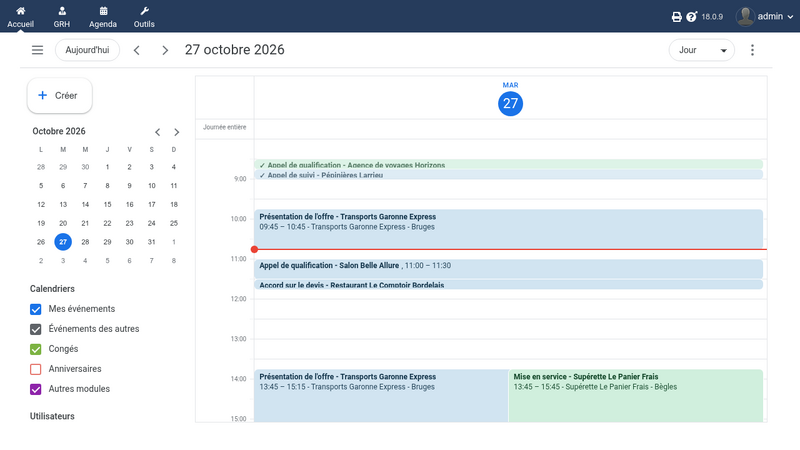Select 10 October in mini calendar
Screen dimensions: 800x450
click(152, 186)
